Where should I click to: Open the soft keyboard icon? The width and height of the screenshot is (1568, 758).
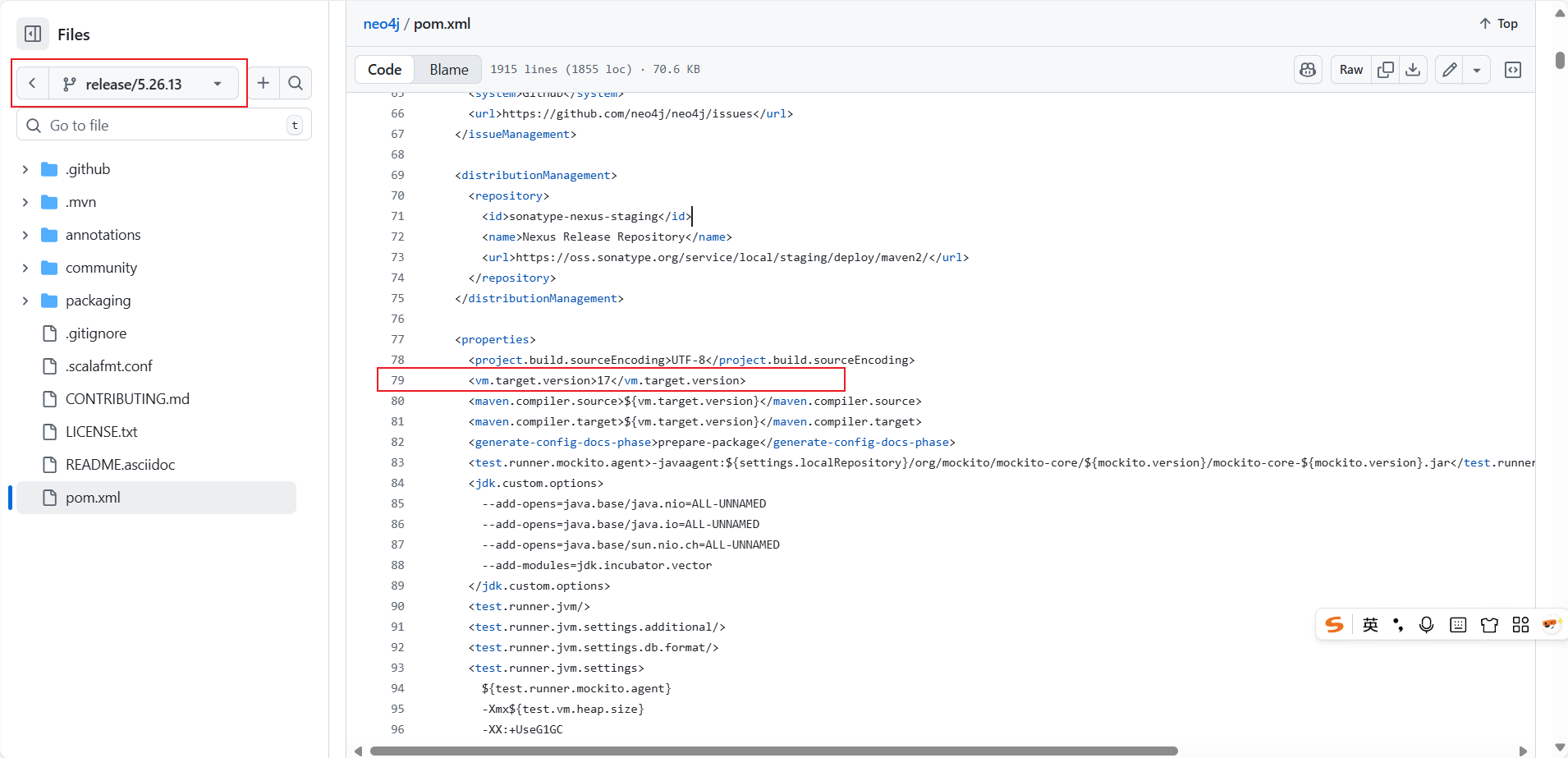[x=1458, y=625]
